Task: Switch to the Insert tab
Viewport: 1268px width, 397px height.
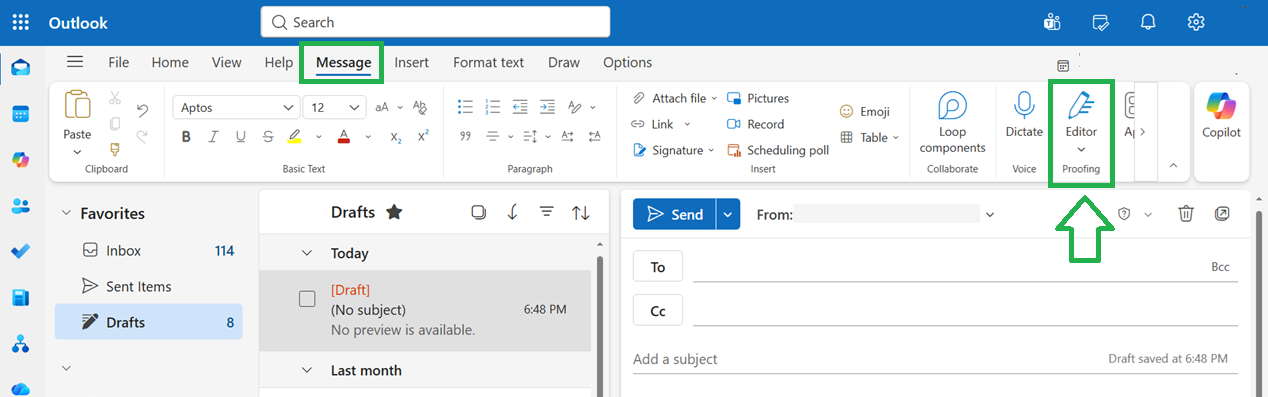Action: [x=412, y=62]
